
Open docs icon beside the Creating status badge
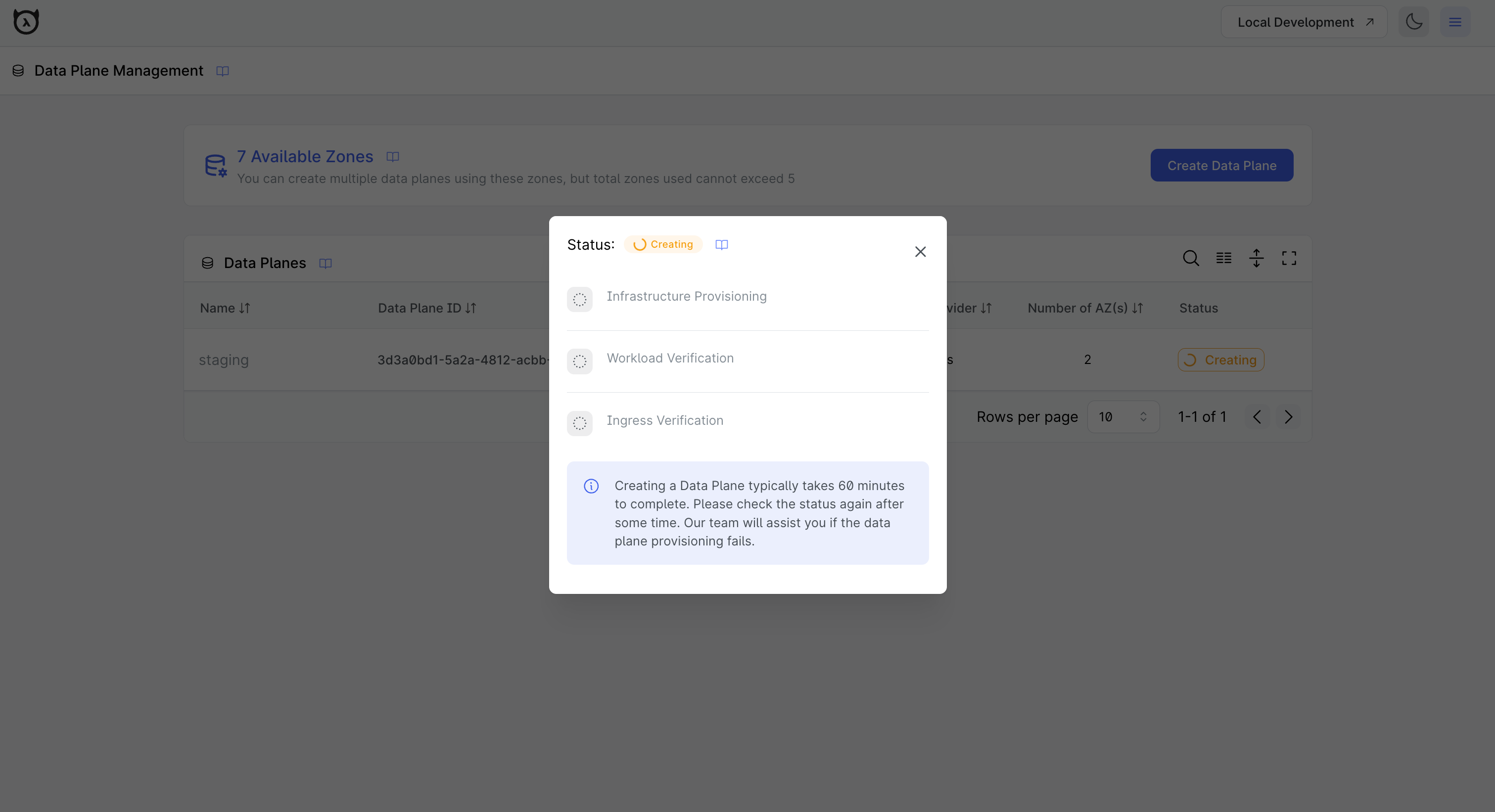click(x=721, y=244)
